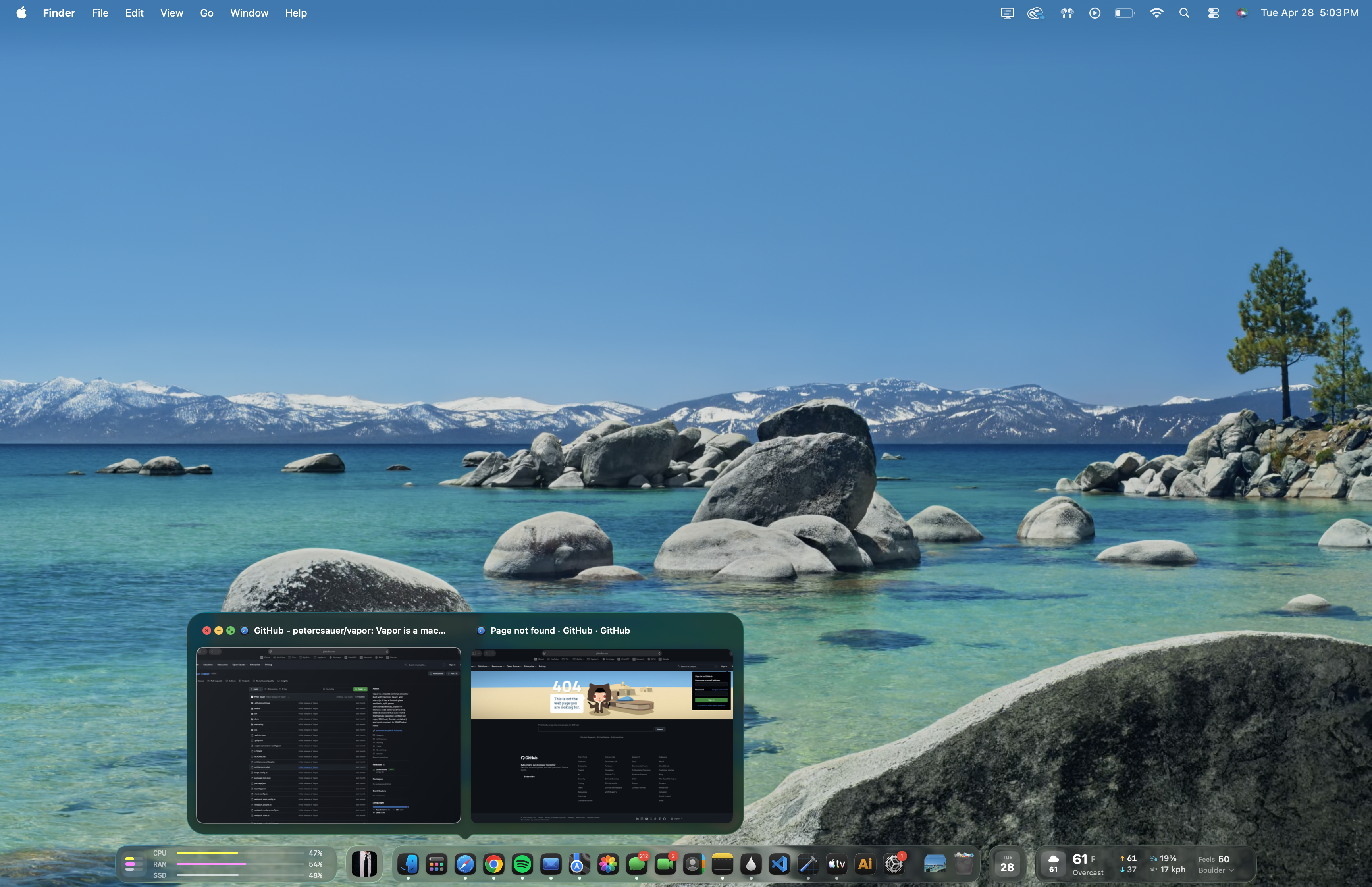Toggle Siri from the menu bar
This screenshot has width=1372, height=887.
pos(1242,13)
